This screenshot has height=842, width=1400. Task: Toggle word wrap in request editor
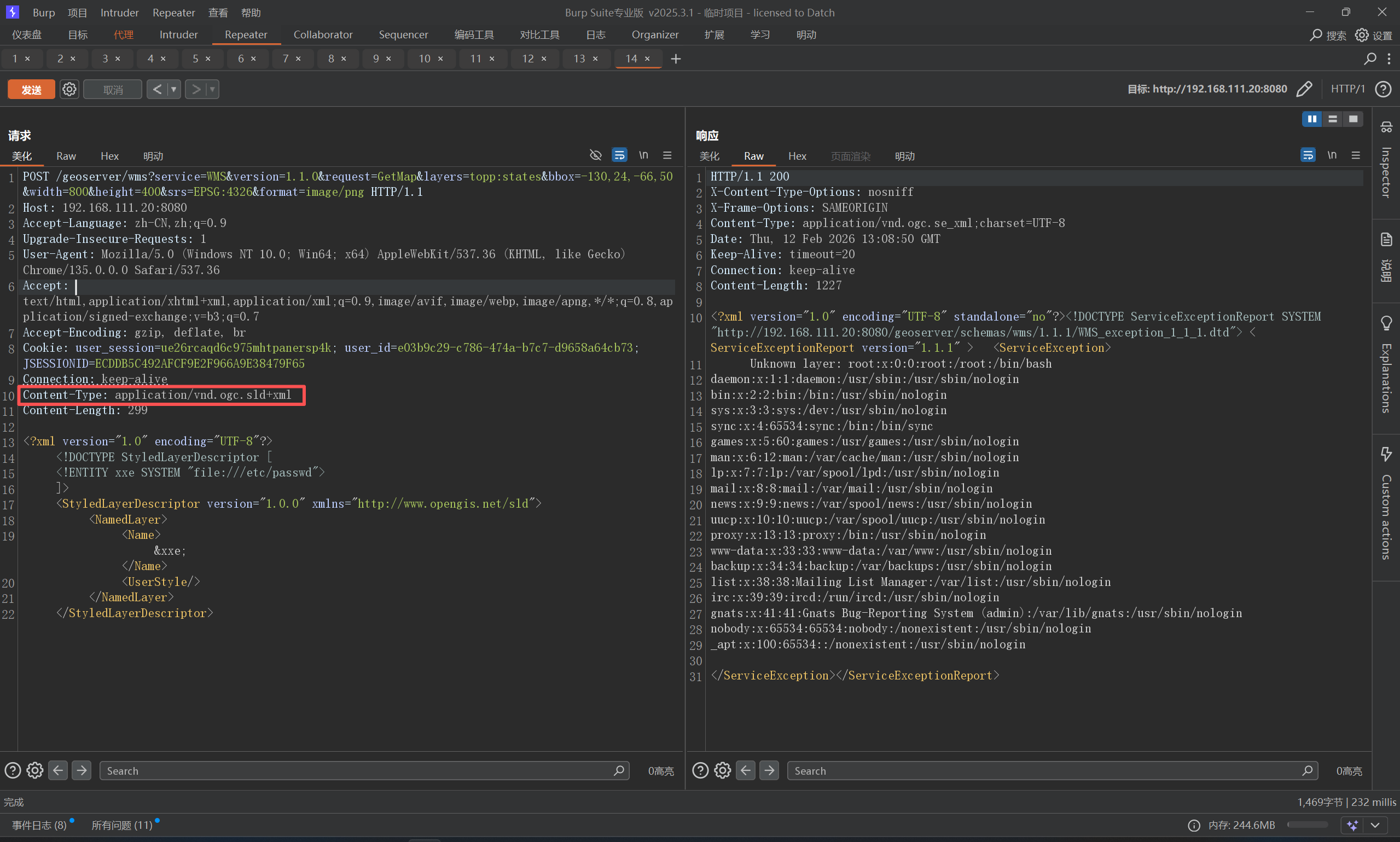[619, 155]
